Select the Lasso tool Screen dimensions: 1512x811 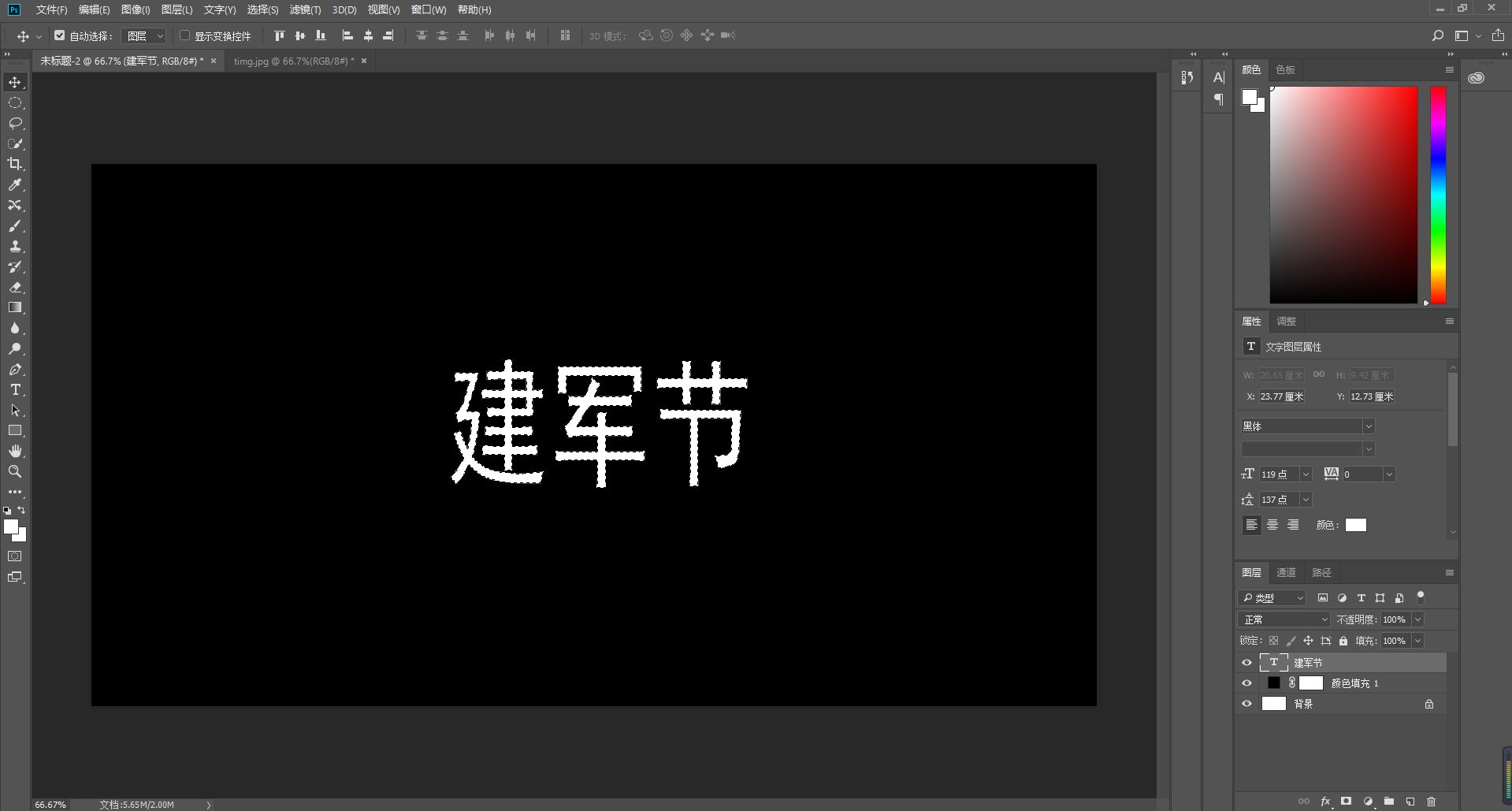point(16,124)
